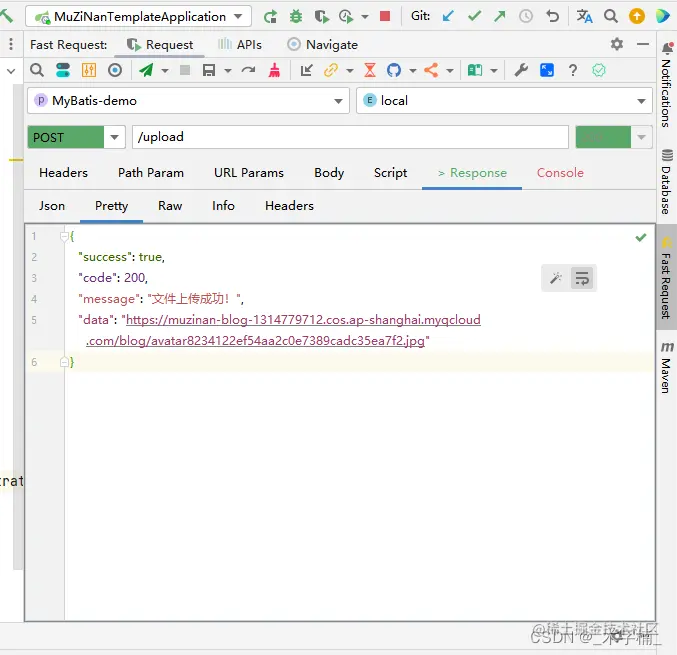Expand MuZiNanTemplateApplication run configuration dropdown
The image size is (677, 655).
238,17
